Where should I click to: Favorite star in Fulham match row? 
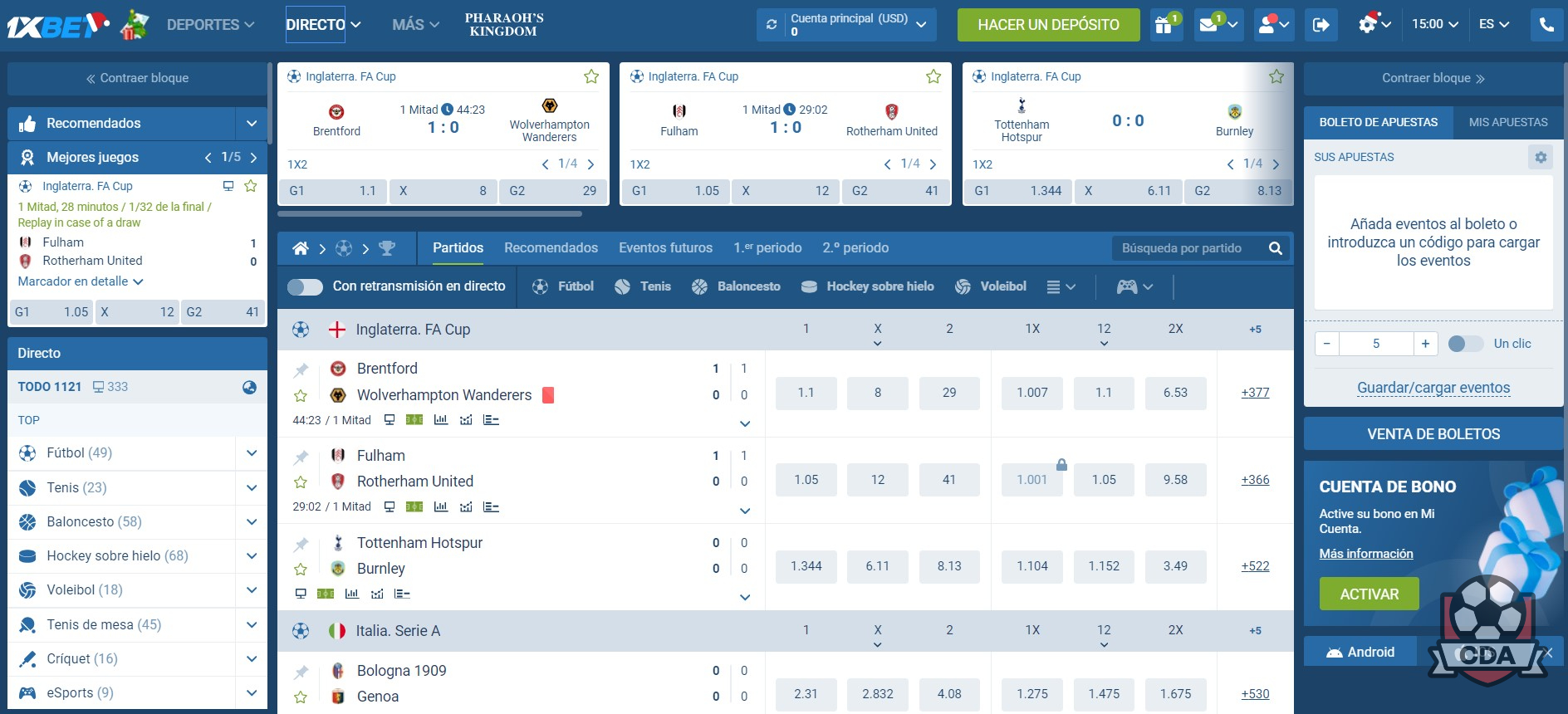301,482
